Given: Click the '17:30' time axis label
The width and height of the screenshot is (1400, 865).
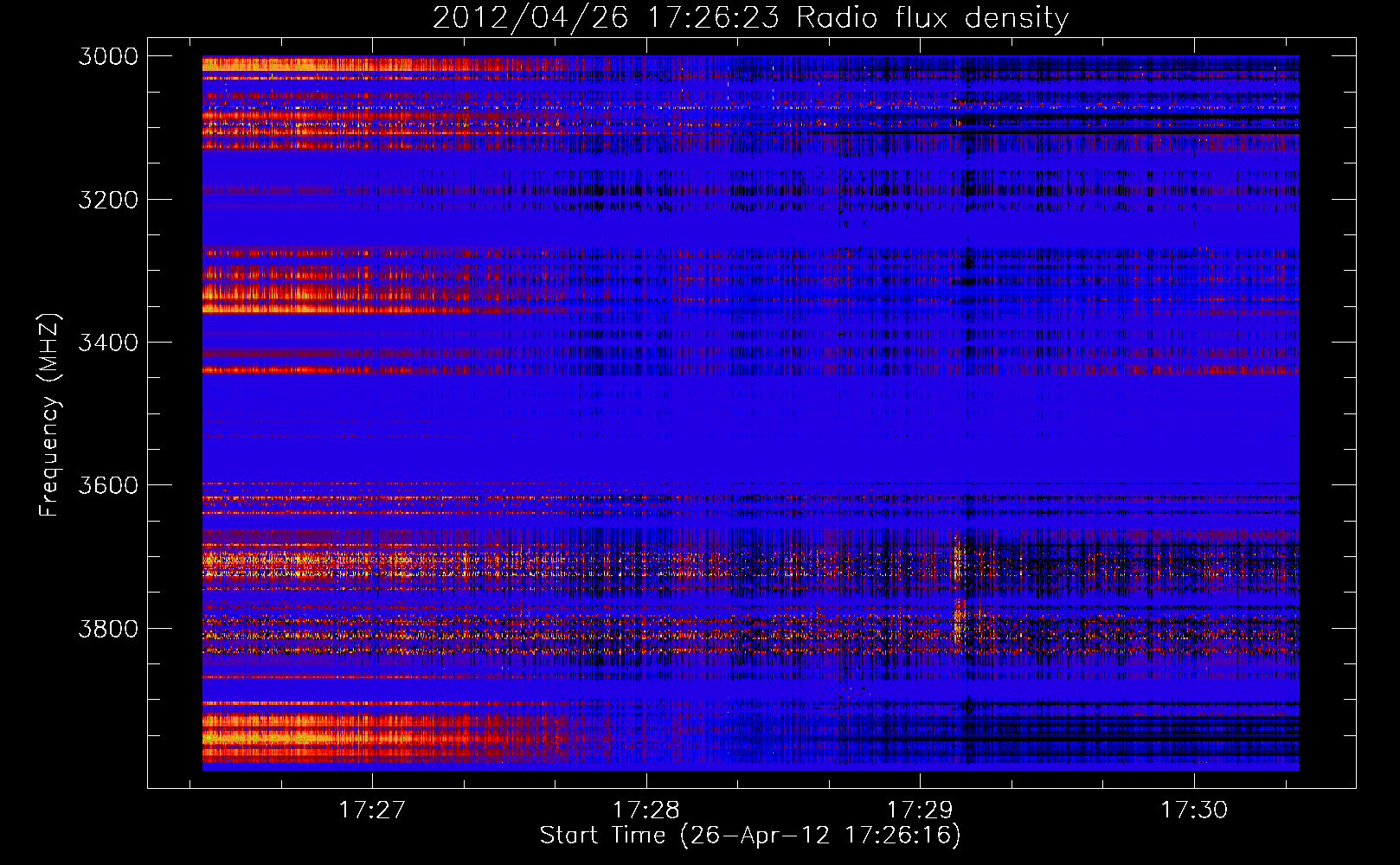Looking at the screenshot, I should (1194, 810).
